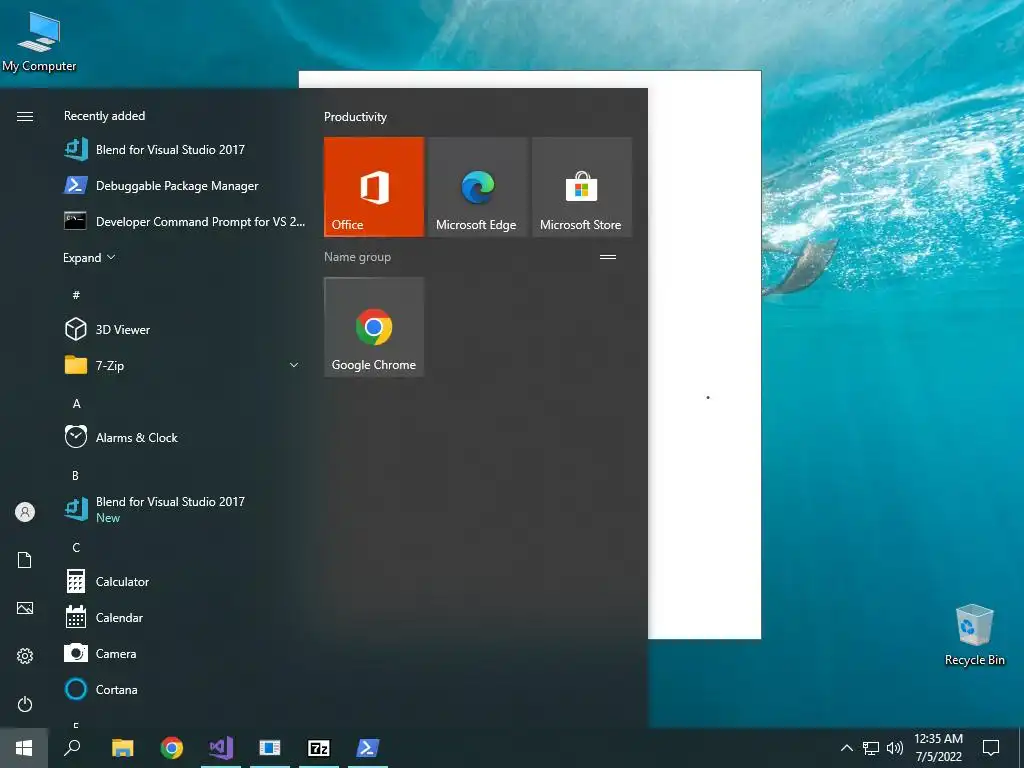
Task: Launch Google Chrome from the taskbar
Action: [x=172, y=748]
